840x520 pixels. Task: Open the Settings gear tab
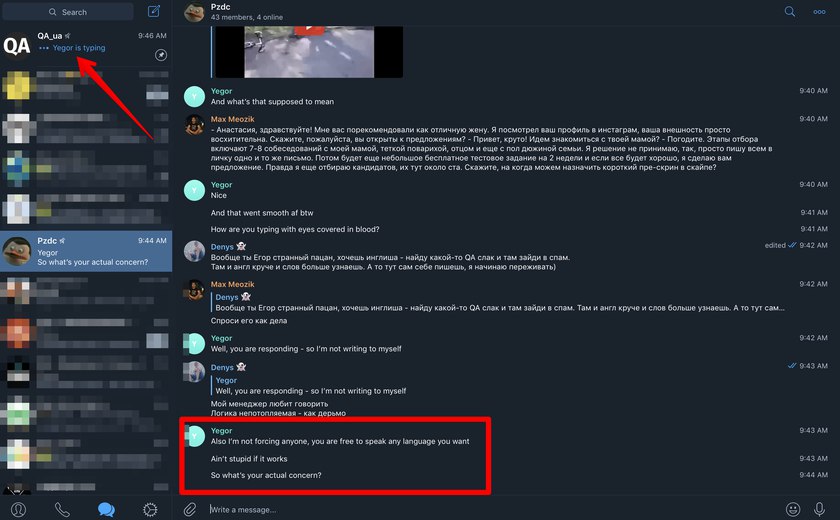click(150, 509)
